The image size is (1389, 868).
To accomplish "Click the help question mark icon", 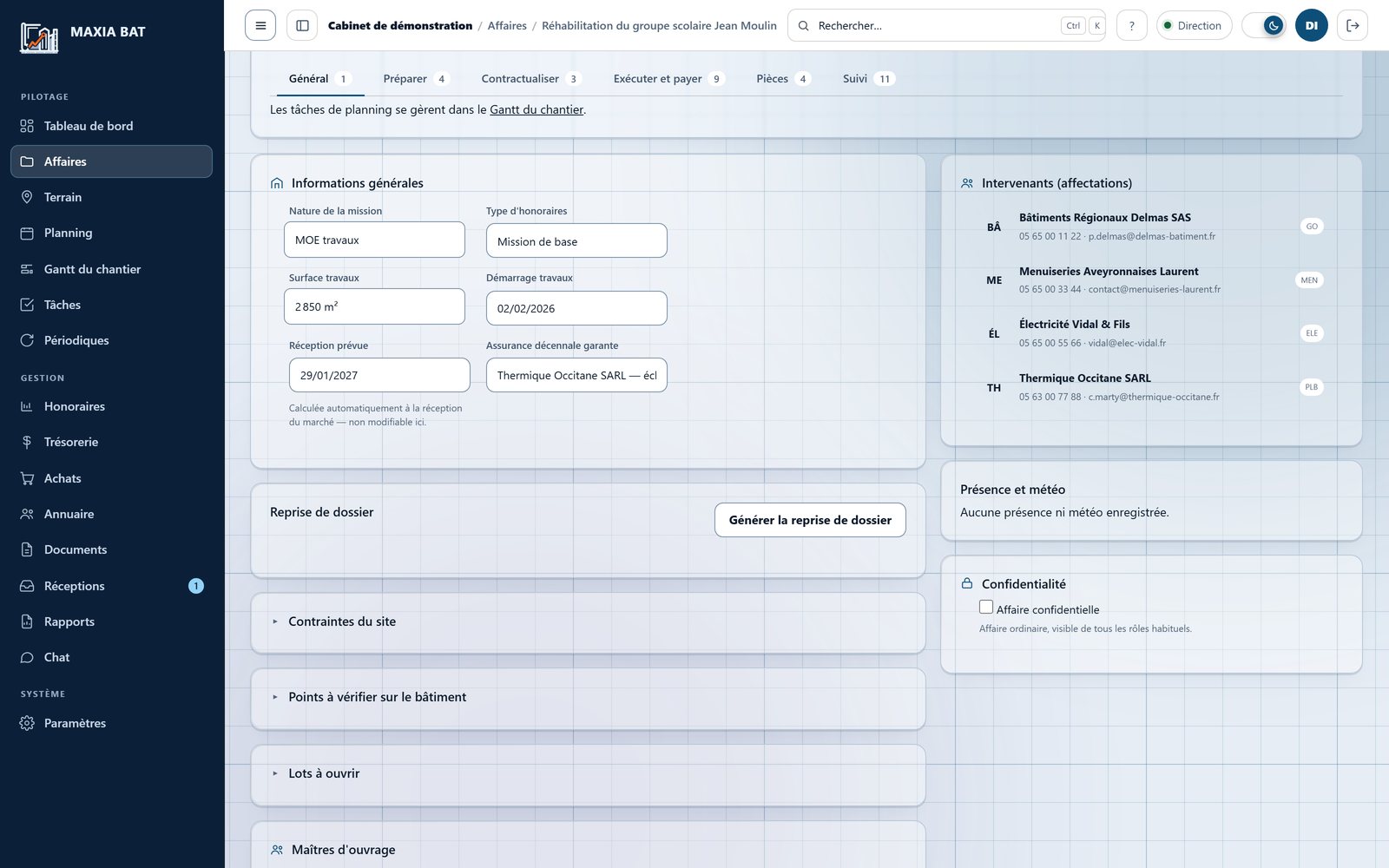I will tap(1131, 25).
